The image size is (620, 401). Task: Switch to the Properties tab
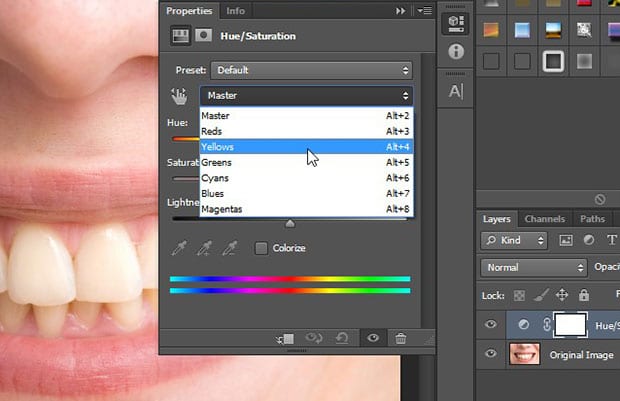(189, 11)
